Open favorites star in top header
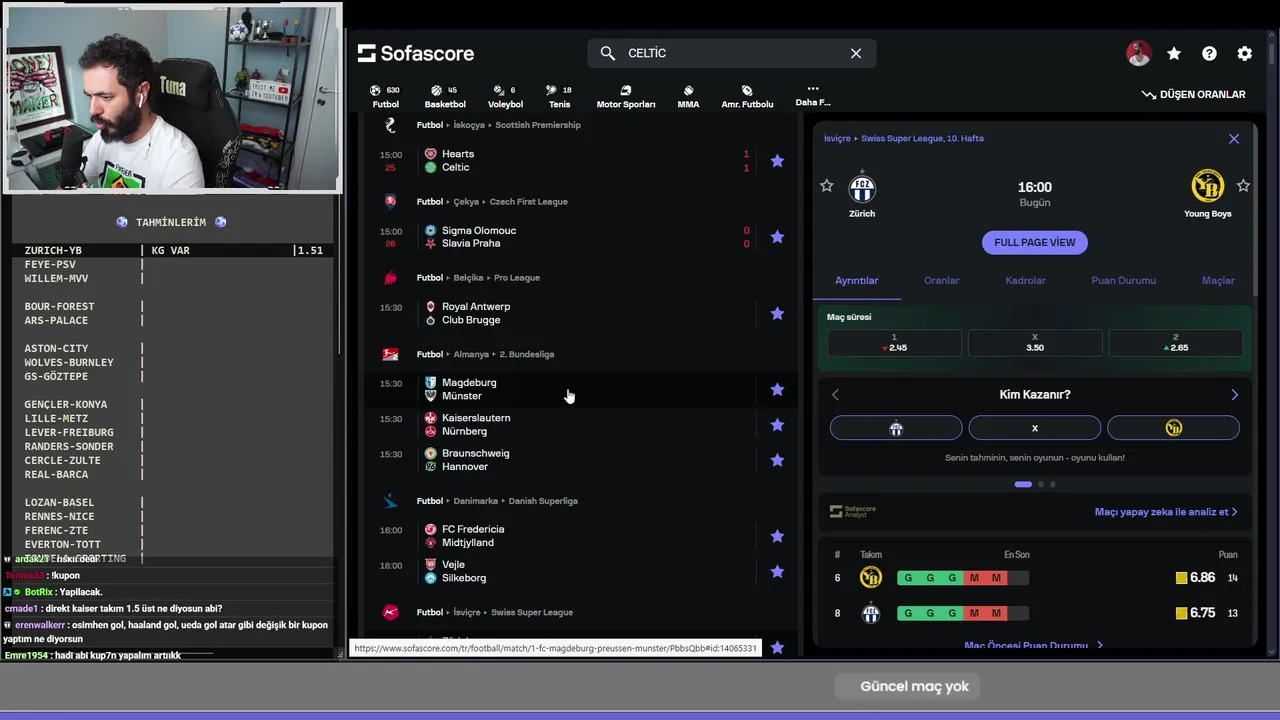Viewport: 1280px width, 720px height. [1174, 54]
